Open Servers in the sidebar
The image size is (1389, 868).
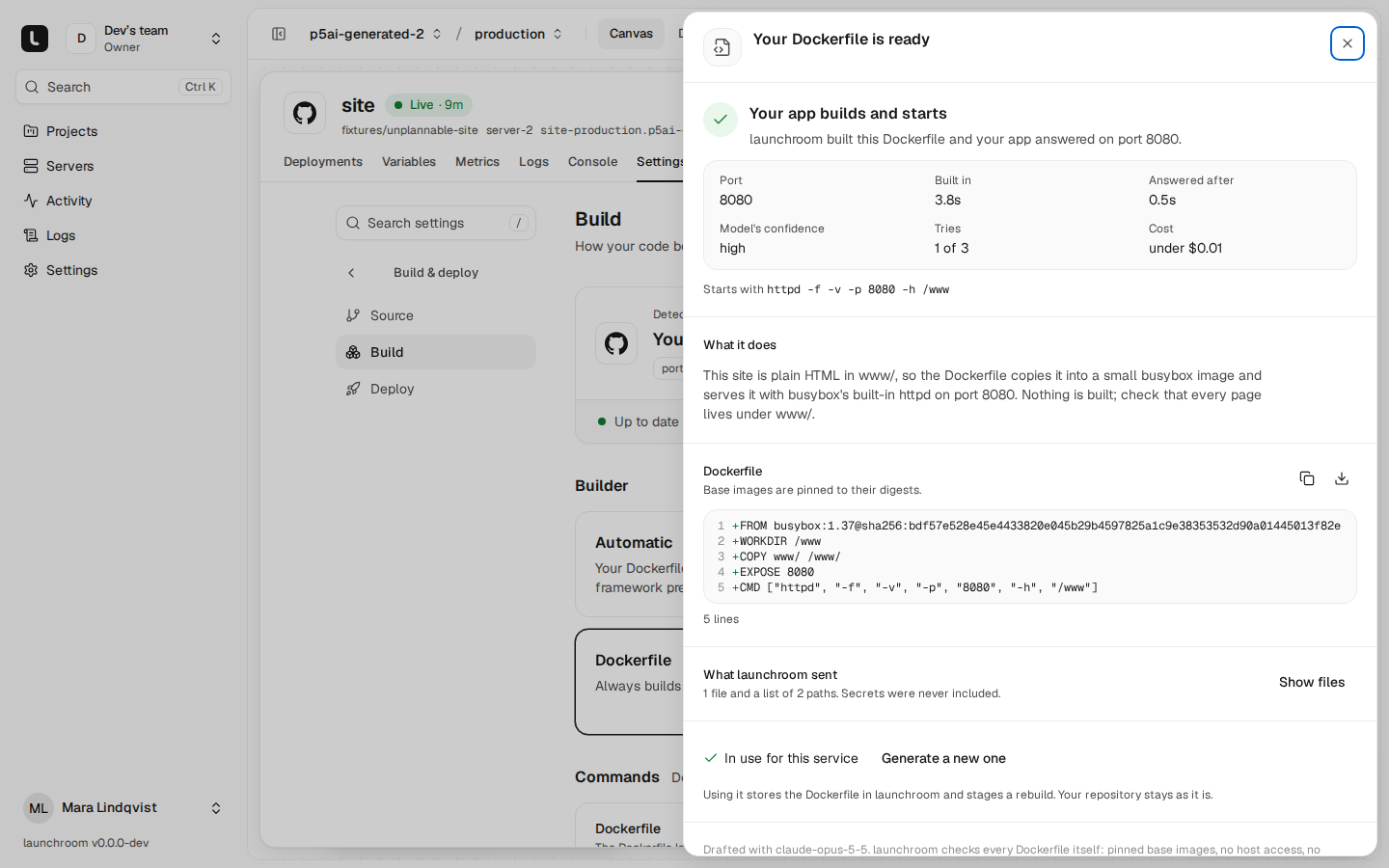pos(123,166)
